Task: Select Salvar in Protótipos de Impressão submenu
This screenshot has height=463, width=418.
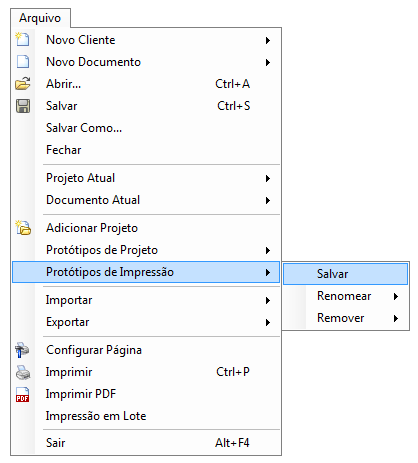Action: coord(345,274)
